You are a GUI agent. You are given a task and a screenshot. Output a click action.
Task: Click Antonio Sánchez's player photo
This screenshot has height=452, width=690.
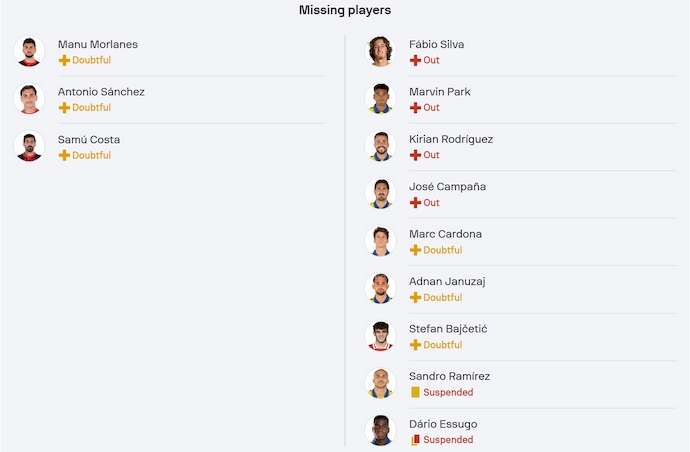(x=29, y=99)
